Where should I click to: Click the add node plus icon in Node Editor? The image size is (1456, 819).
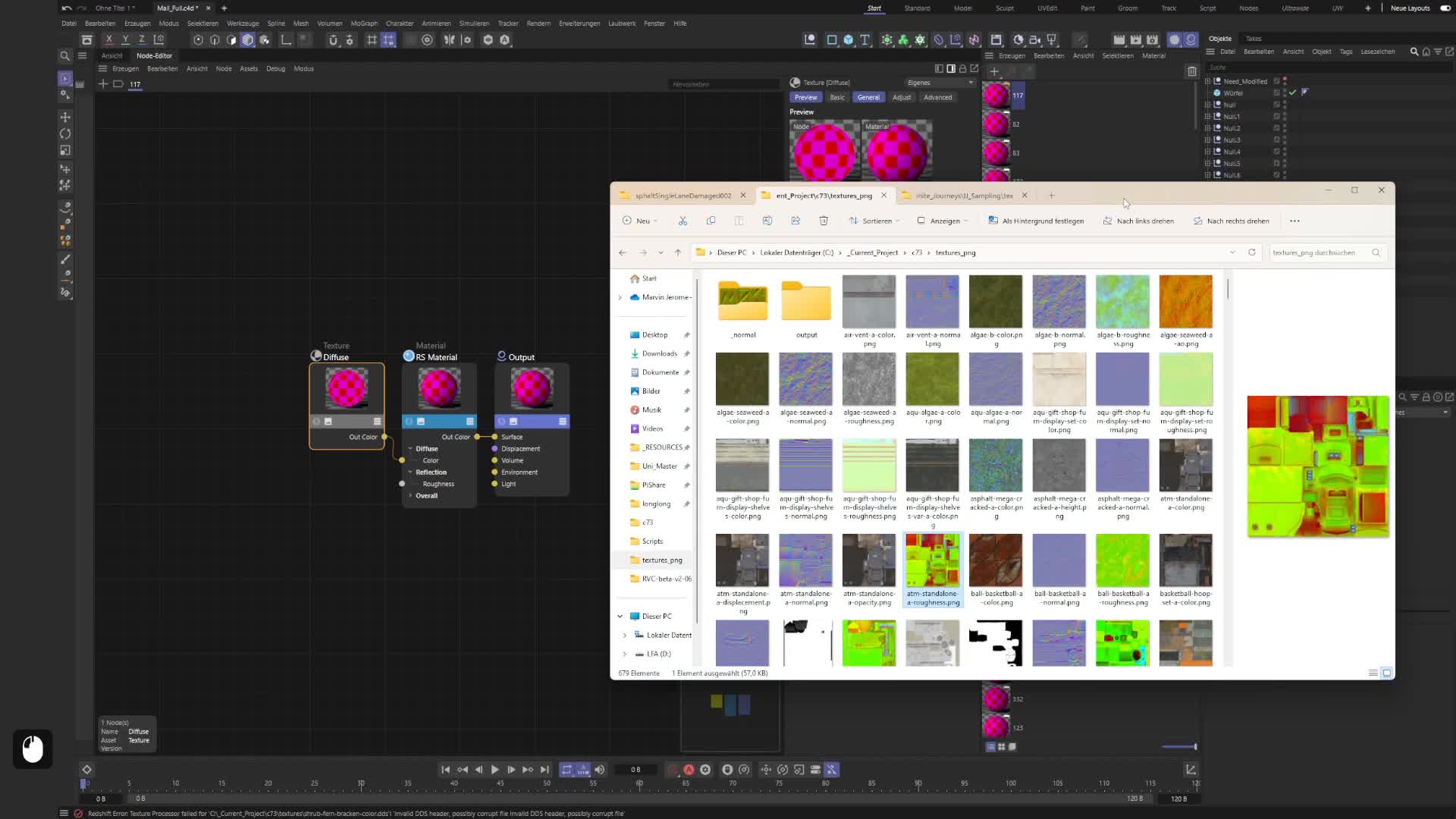point(103,84)
